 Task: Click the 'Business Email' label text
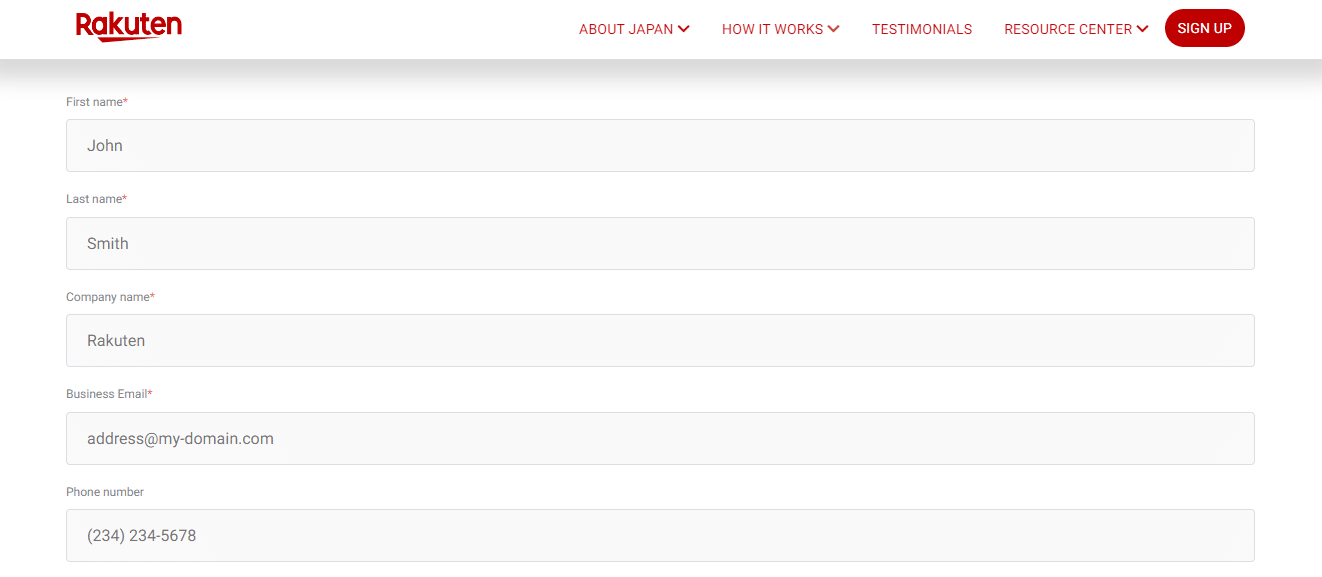click(106, 394)
